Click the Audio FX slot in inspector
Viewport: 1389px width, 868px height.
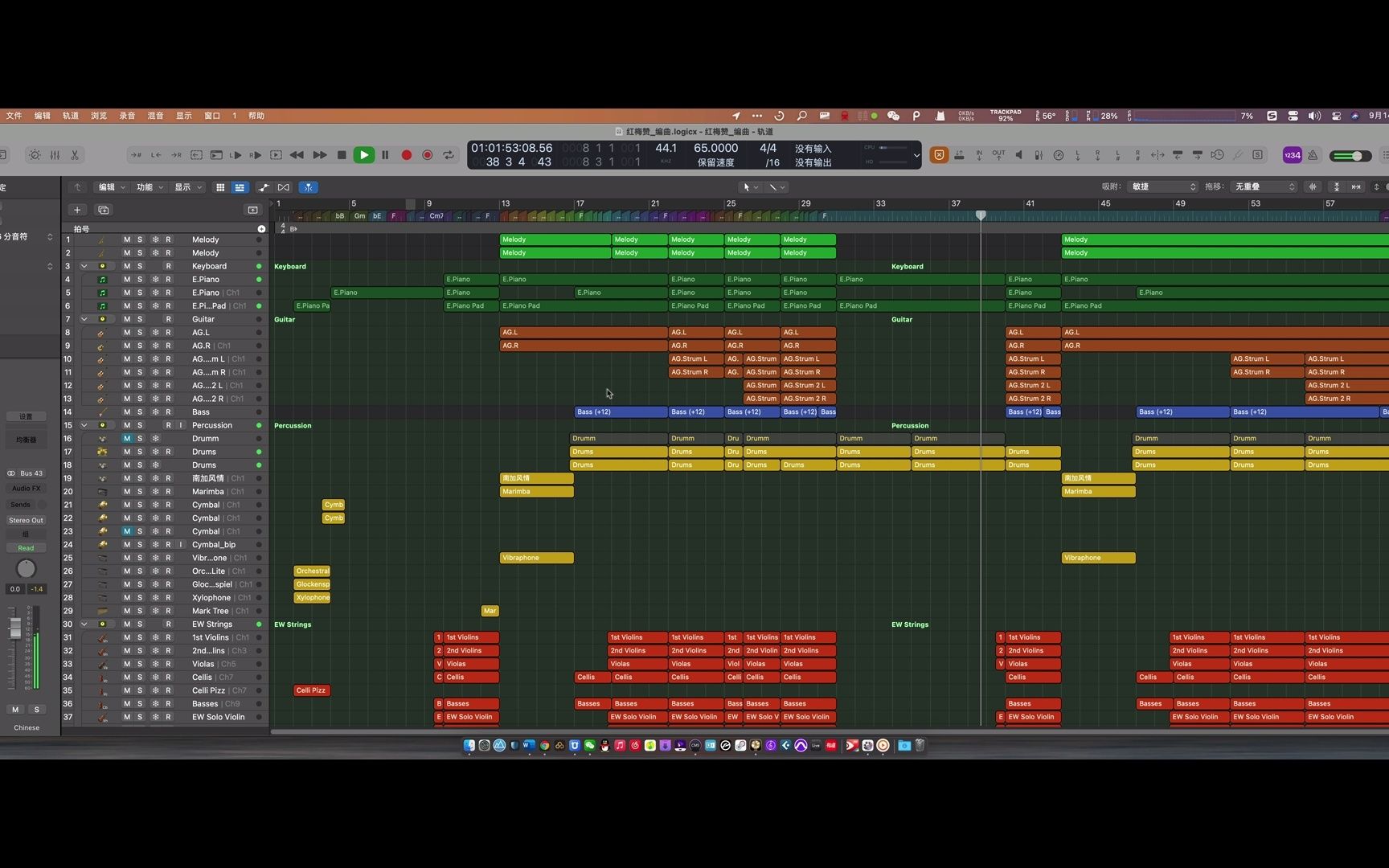click(27, 489)
